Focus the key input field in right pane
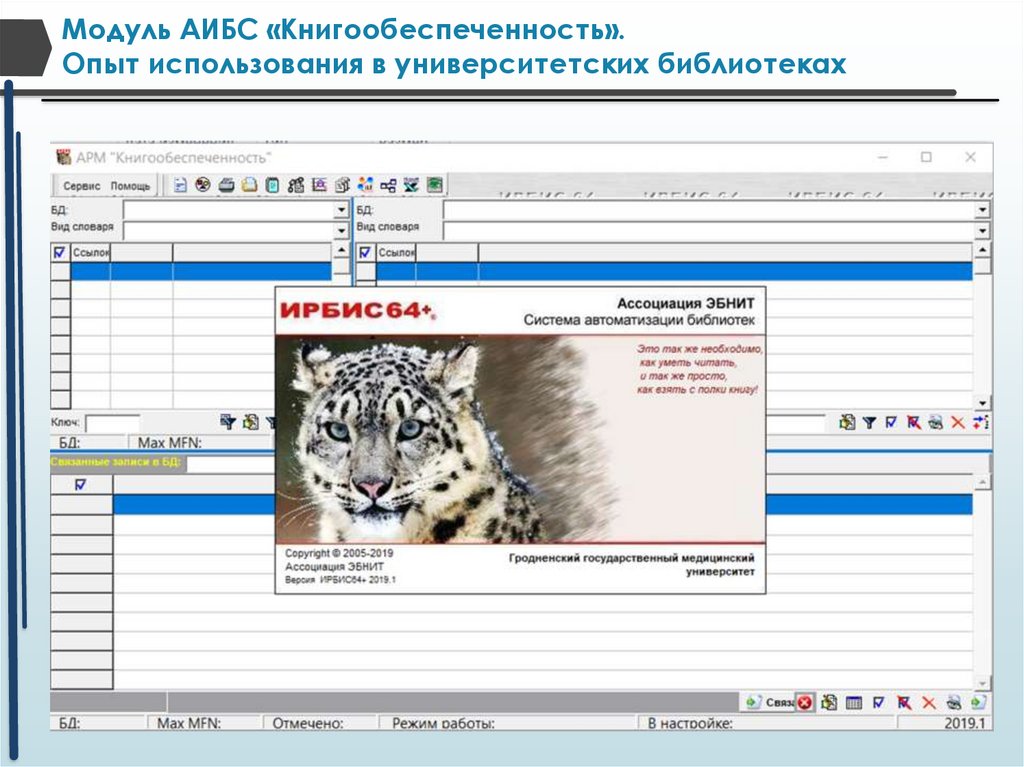The width and height of the screenshot is (1024, 767). 795,423
